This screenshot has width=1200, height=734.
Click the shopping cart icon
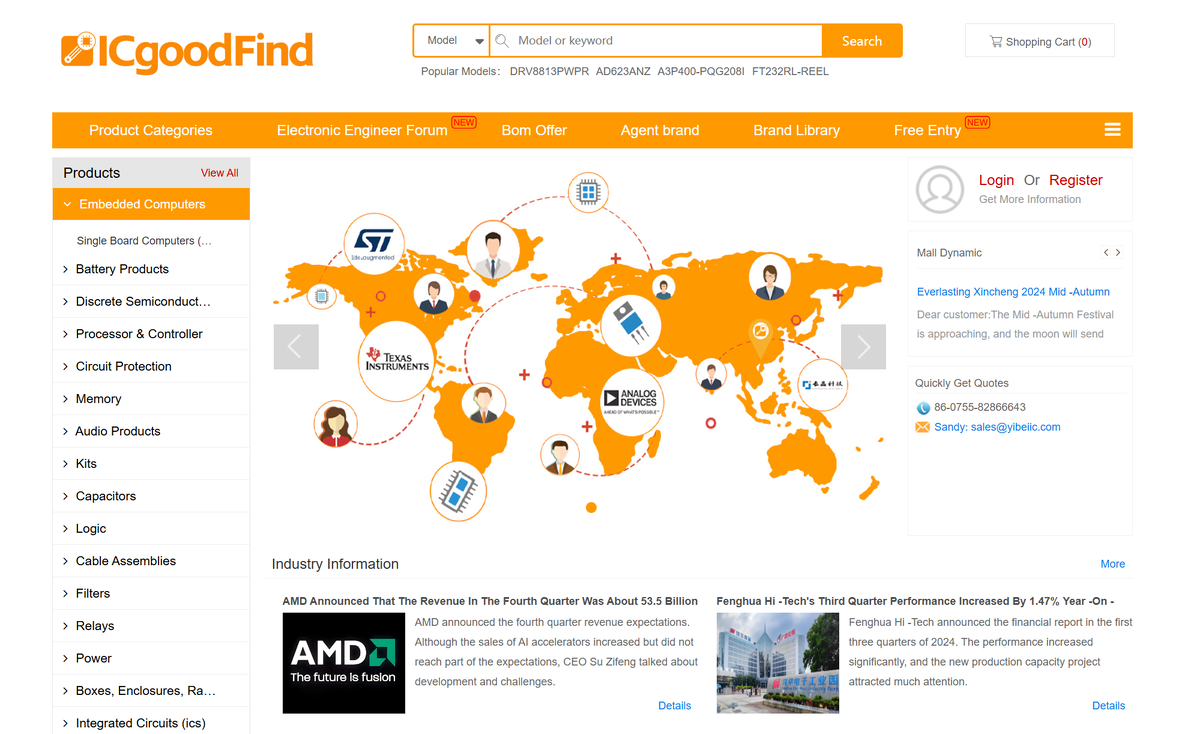pos(996,41)
